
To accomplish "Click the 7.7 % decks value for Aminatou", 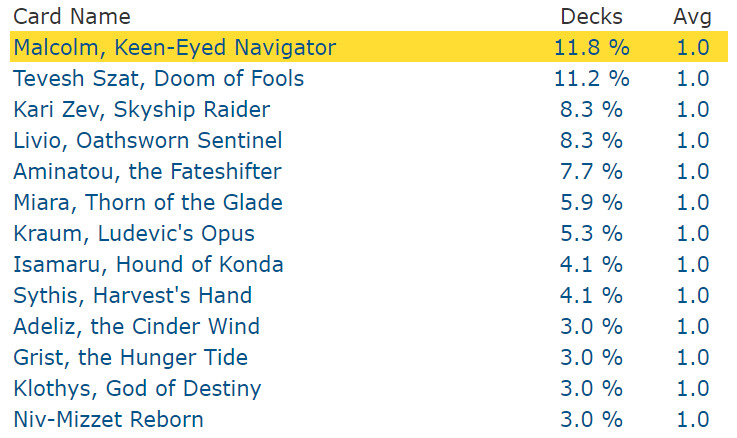I will 591,171.
